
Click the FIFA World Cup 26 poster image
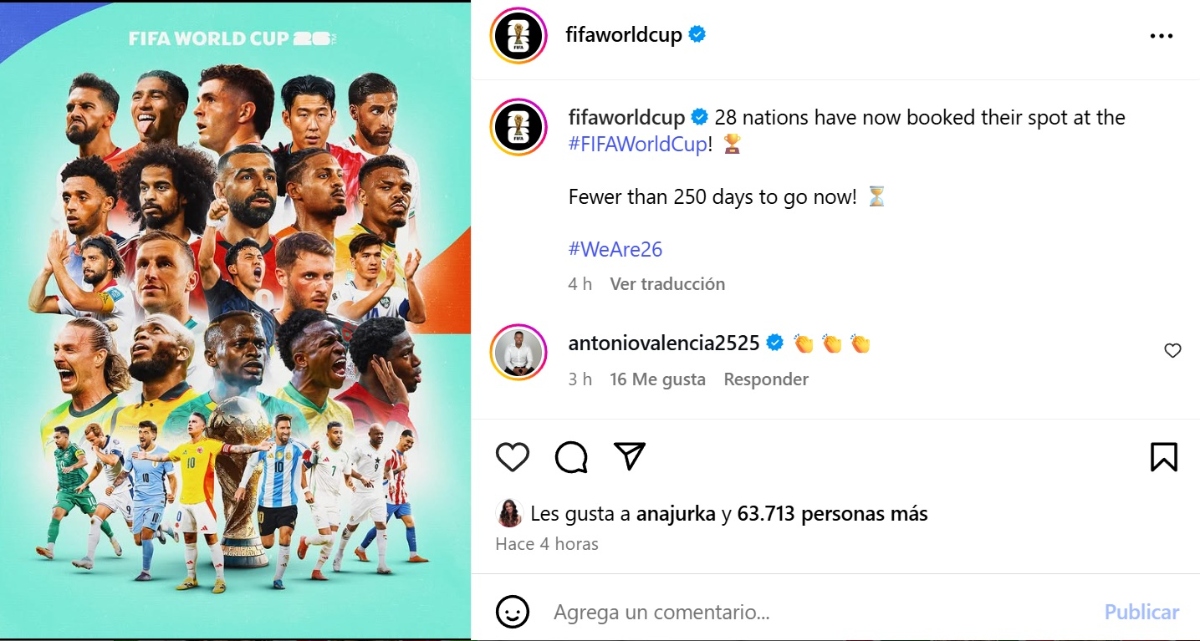(x=236, y=320)
